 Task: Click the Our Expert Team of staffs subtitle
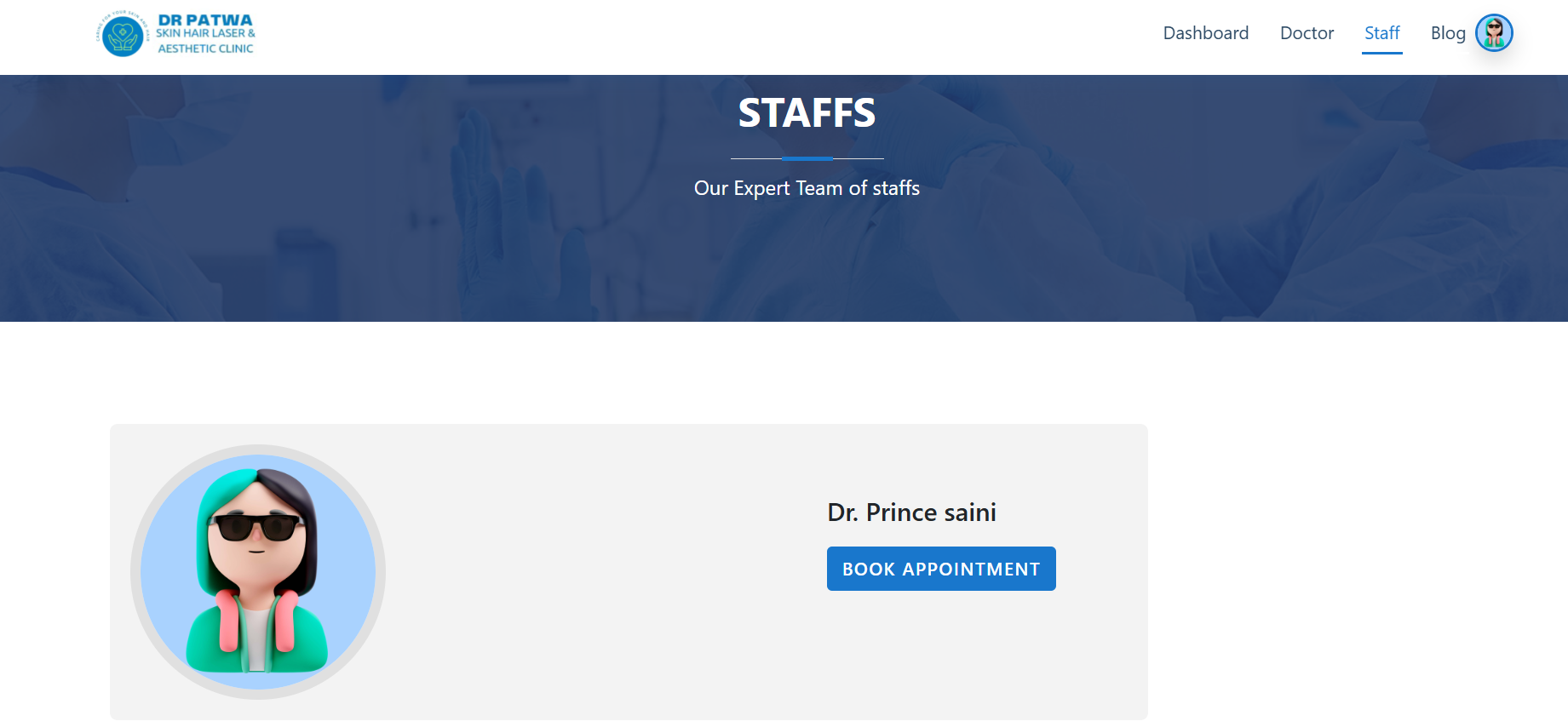pos(807,188)
